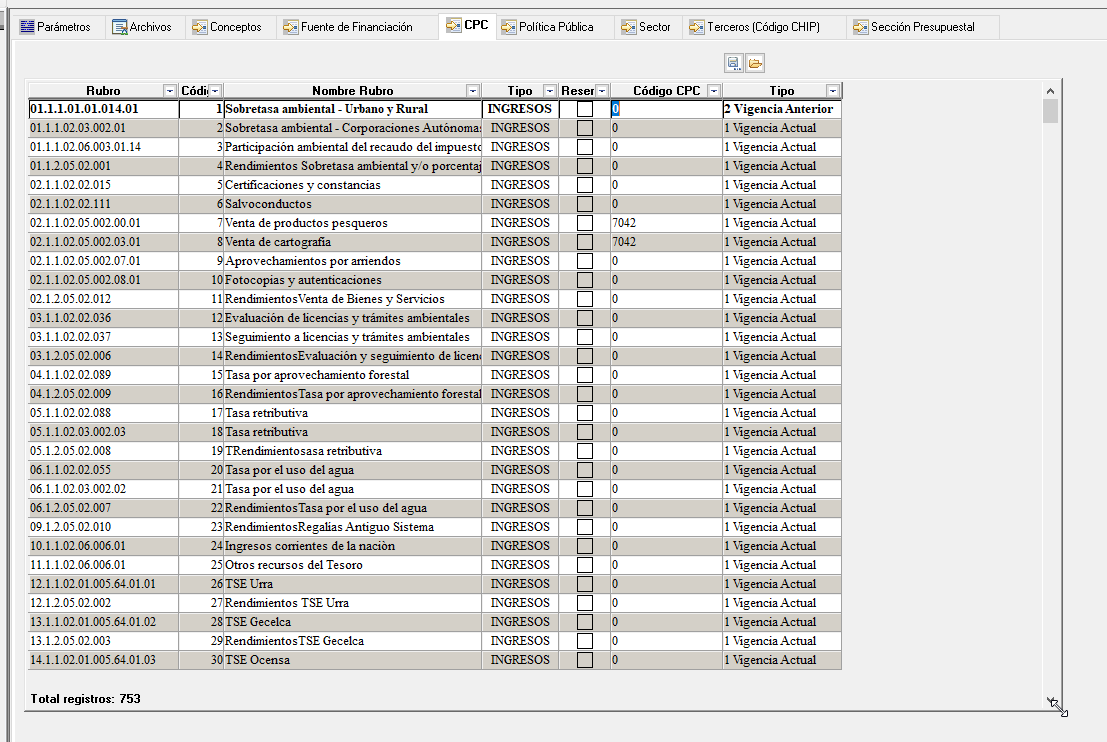Select Código CPC cell for Venta de productos pesqueros
This screenshot has width=1107, height=742.
tap(665, 223)
